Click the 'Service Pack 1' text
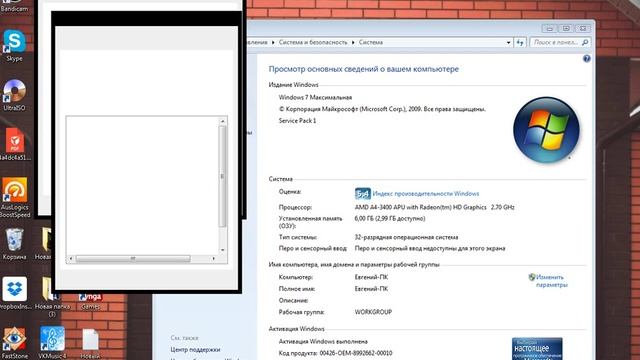 point(297,121)
